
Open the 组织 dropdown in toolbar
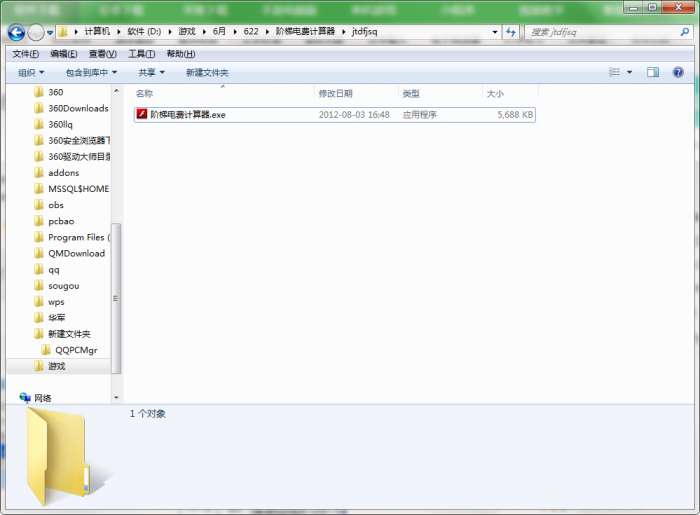[31, 72]
